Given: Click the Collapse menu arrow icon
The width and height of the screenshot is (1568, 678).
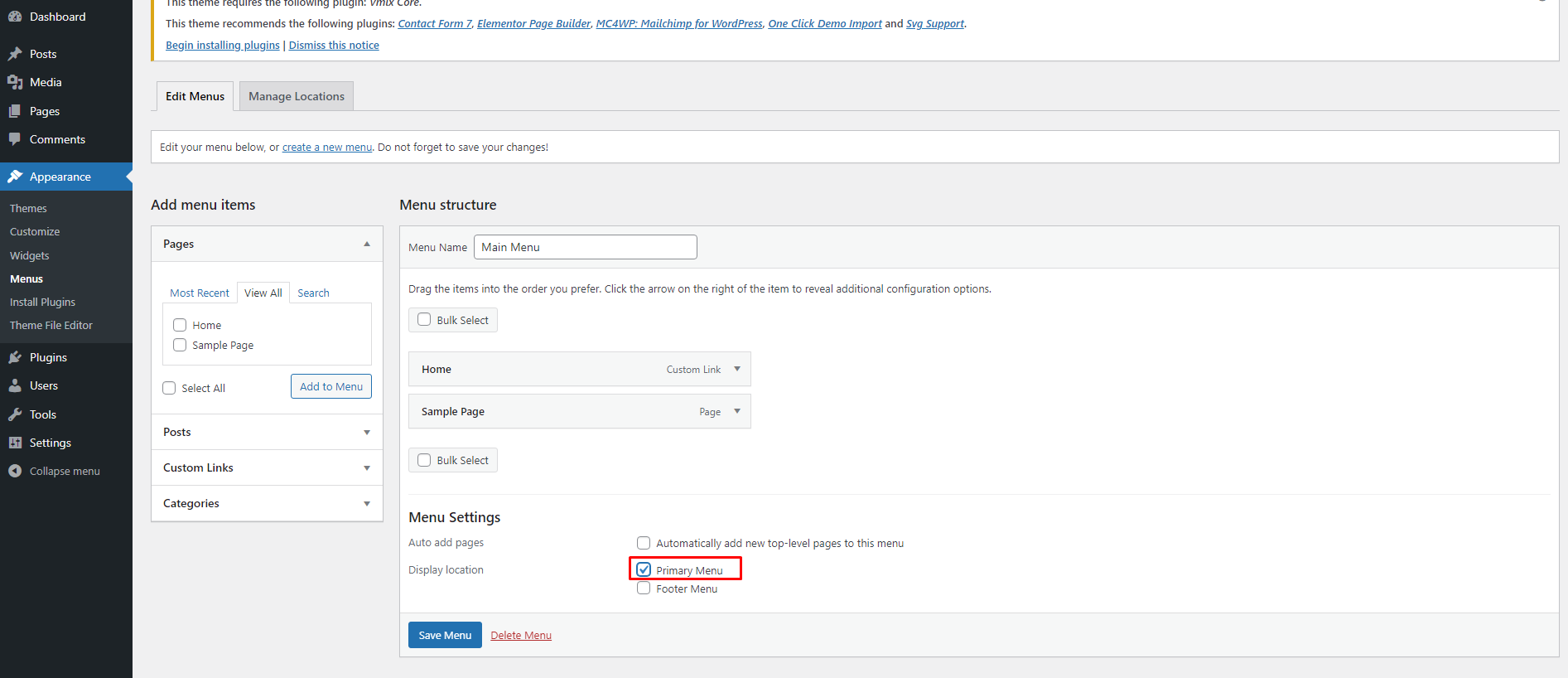Looking at the screenshot, I should 15,471.
